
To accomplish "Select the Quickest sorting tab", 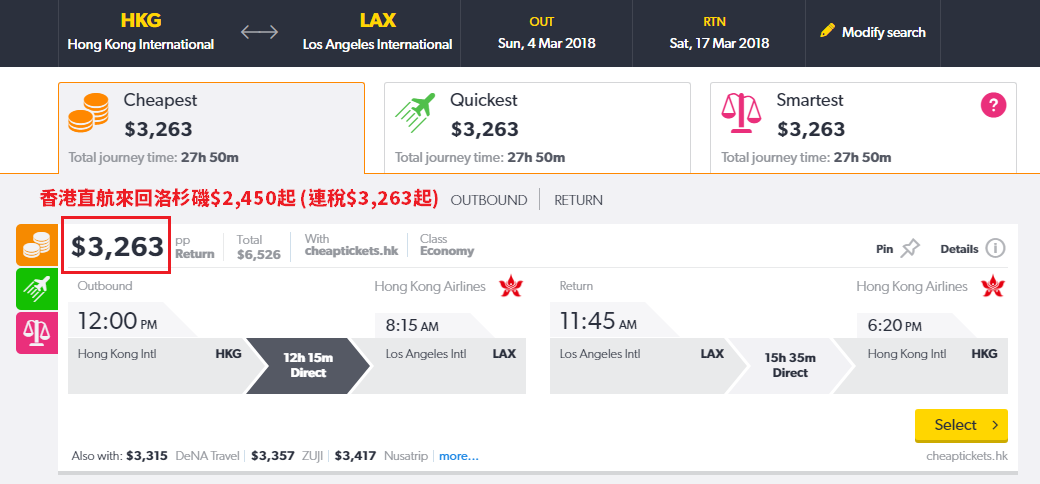I will [537, 128].
